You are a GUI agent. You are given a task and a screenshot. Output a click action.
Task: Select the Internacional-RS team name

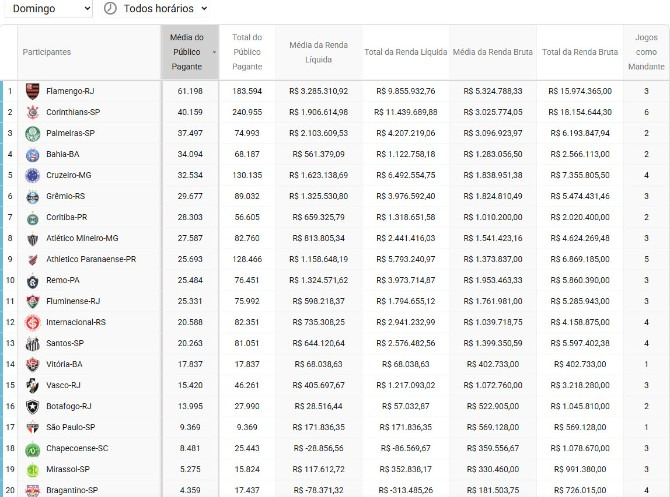click(76, 322)
